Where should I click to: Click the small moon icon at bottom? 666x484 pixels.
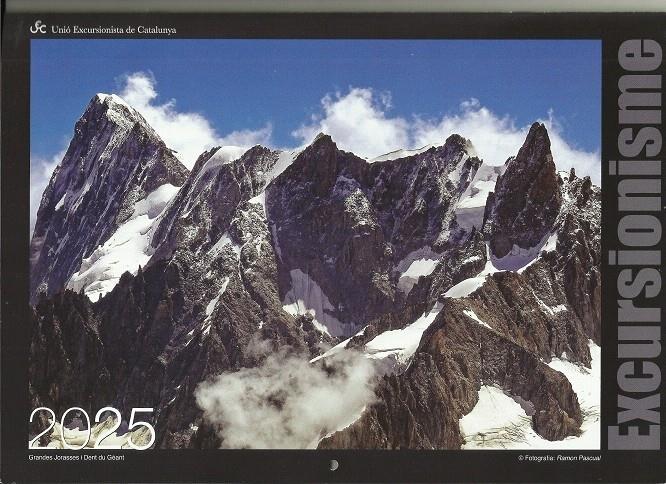pyautogui.click(x=333, y=464)
